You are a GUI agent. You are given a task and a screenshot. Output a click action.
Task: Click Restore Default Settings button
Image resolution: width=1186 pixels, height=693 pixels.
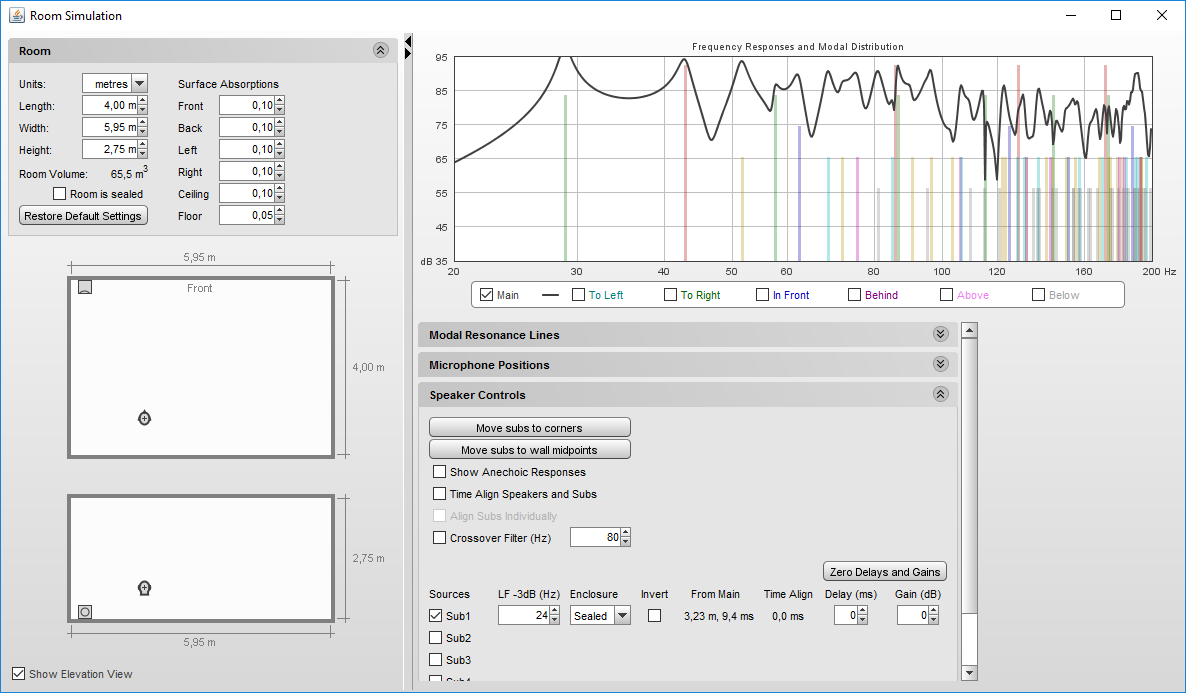[83, 216]
